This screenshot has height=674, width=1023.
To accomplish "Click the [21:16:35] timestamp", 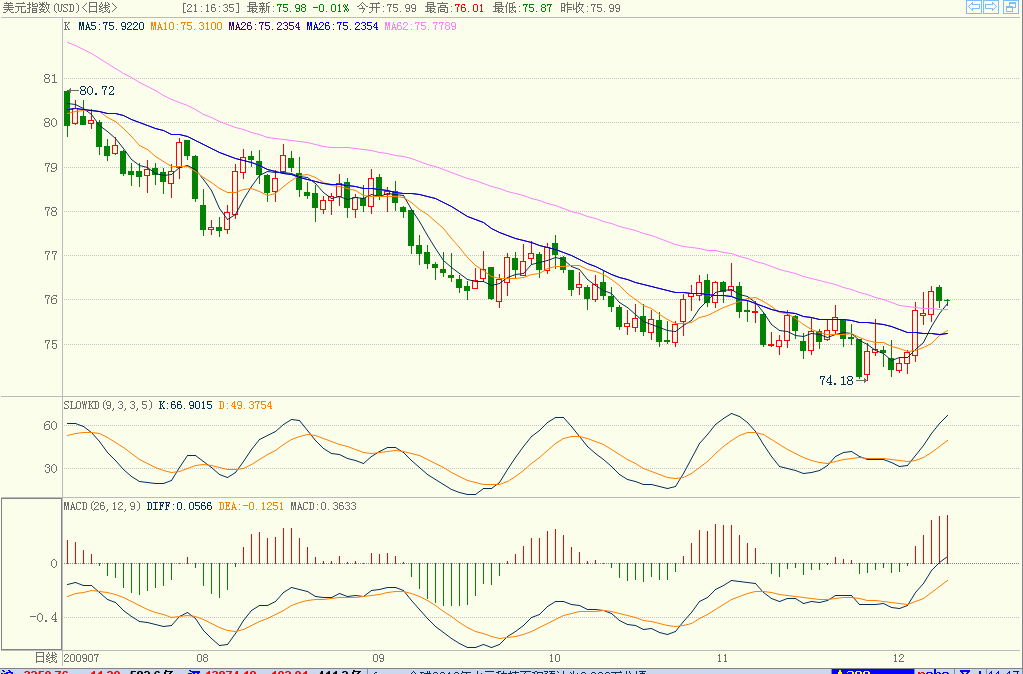I will pyautogui.click(x=211, y=8).
